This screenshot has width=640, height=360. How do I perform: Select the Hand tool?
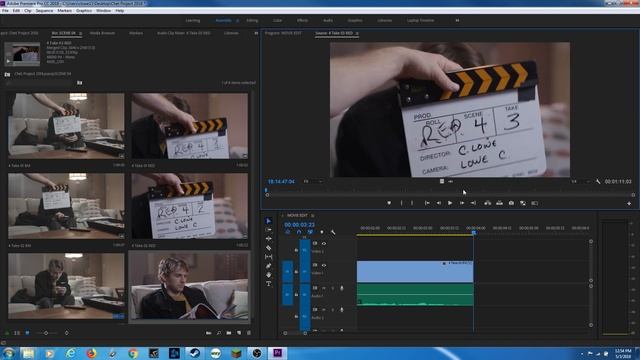(x=268, y=275)
